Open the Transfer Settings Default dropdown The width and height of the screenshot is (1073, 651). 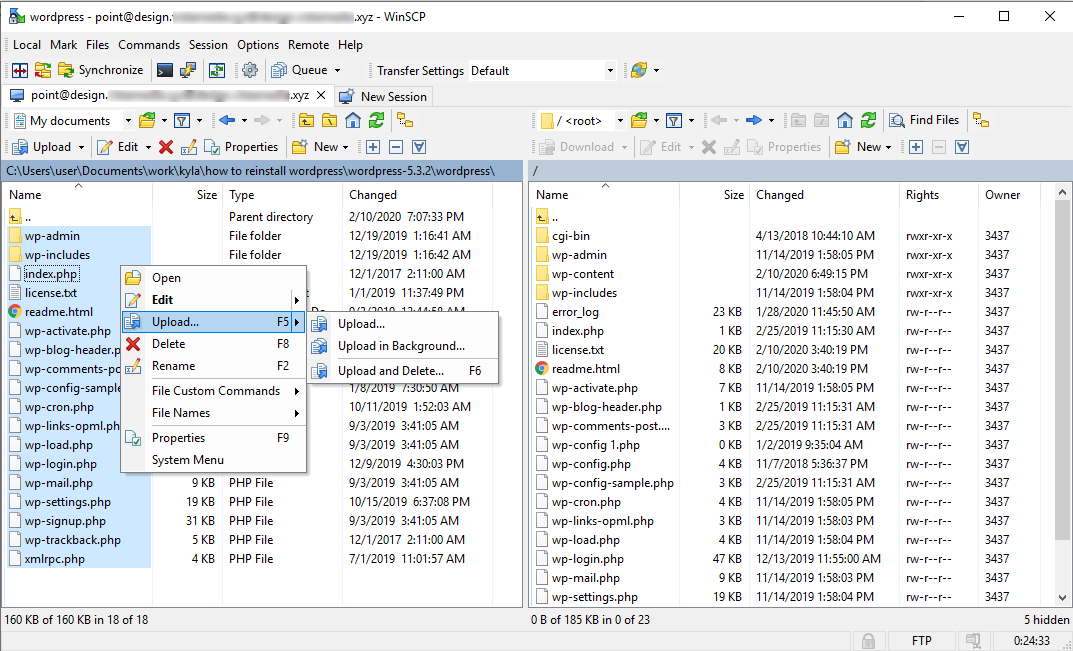610,71
